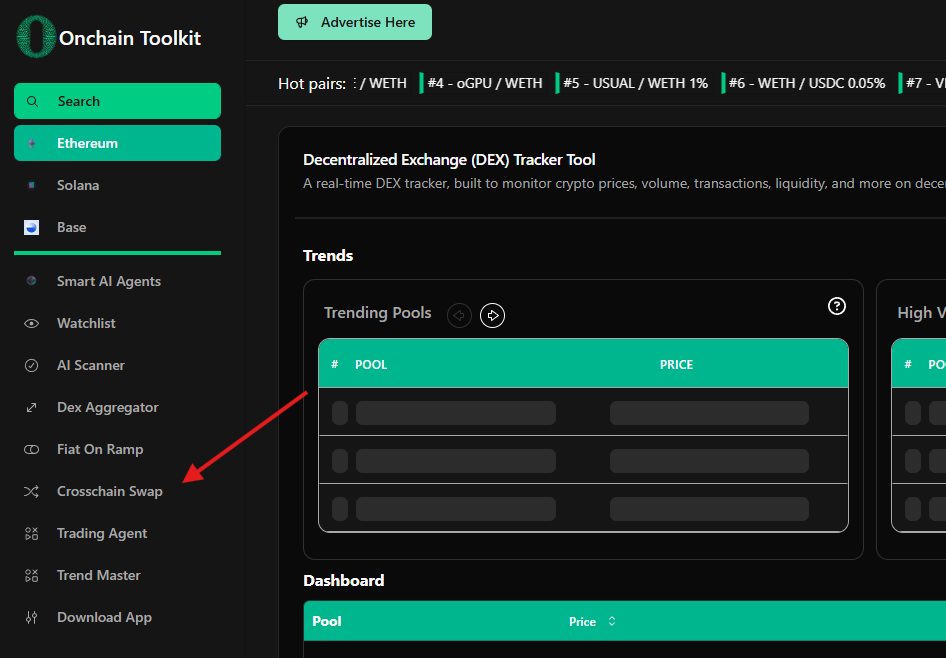
Task: Go to next trending pools page arrow
Action: [x=492, y=316]
